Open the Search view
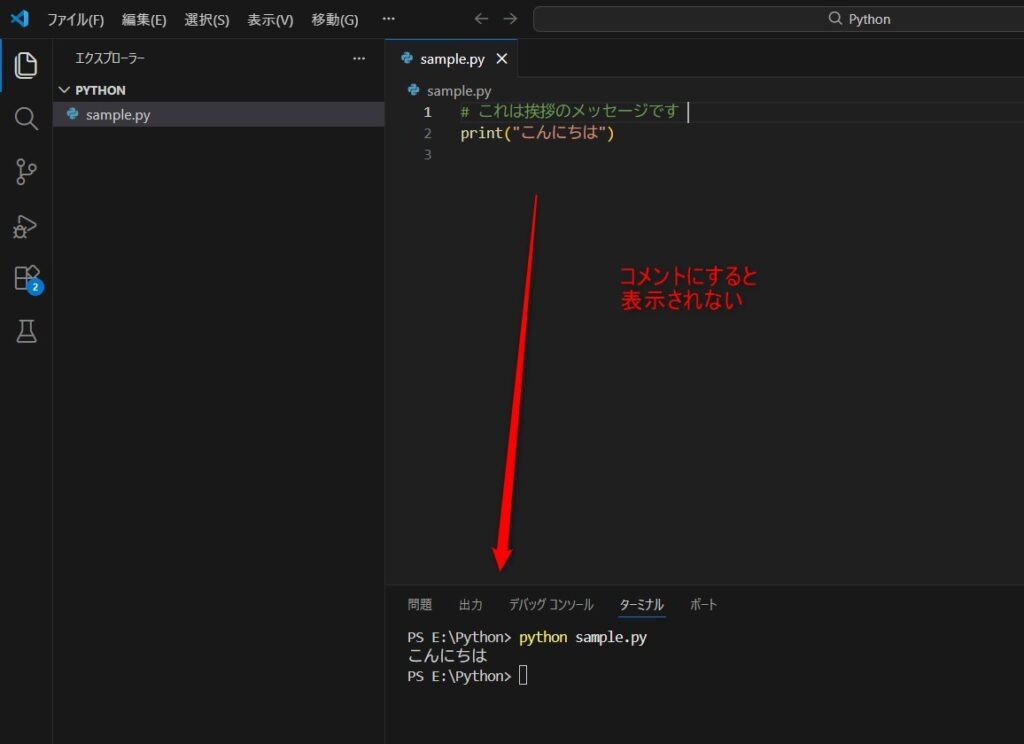Screen dimensions: 1024x744 pos(25,118)
